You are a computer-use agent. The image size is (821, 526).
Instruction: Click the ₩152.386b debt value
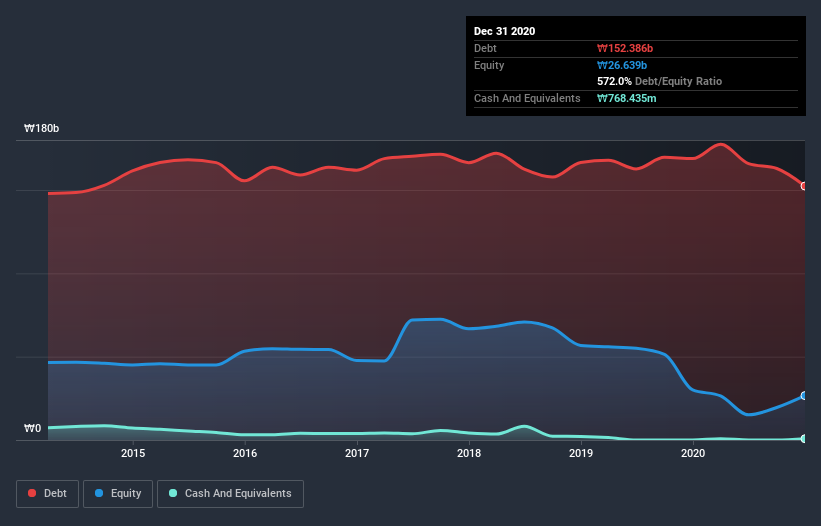pos(625,48)
